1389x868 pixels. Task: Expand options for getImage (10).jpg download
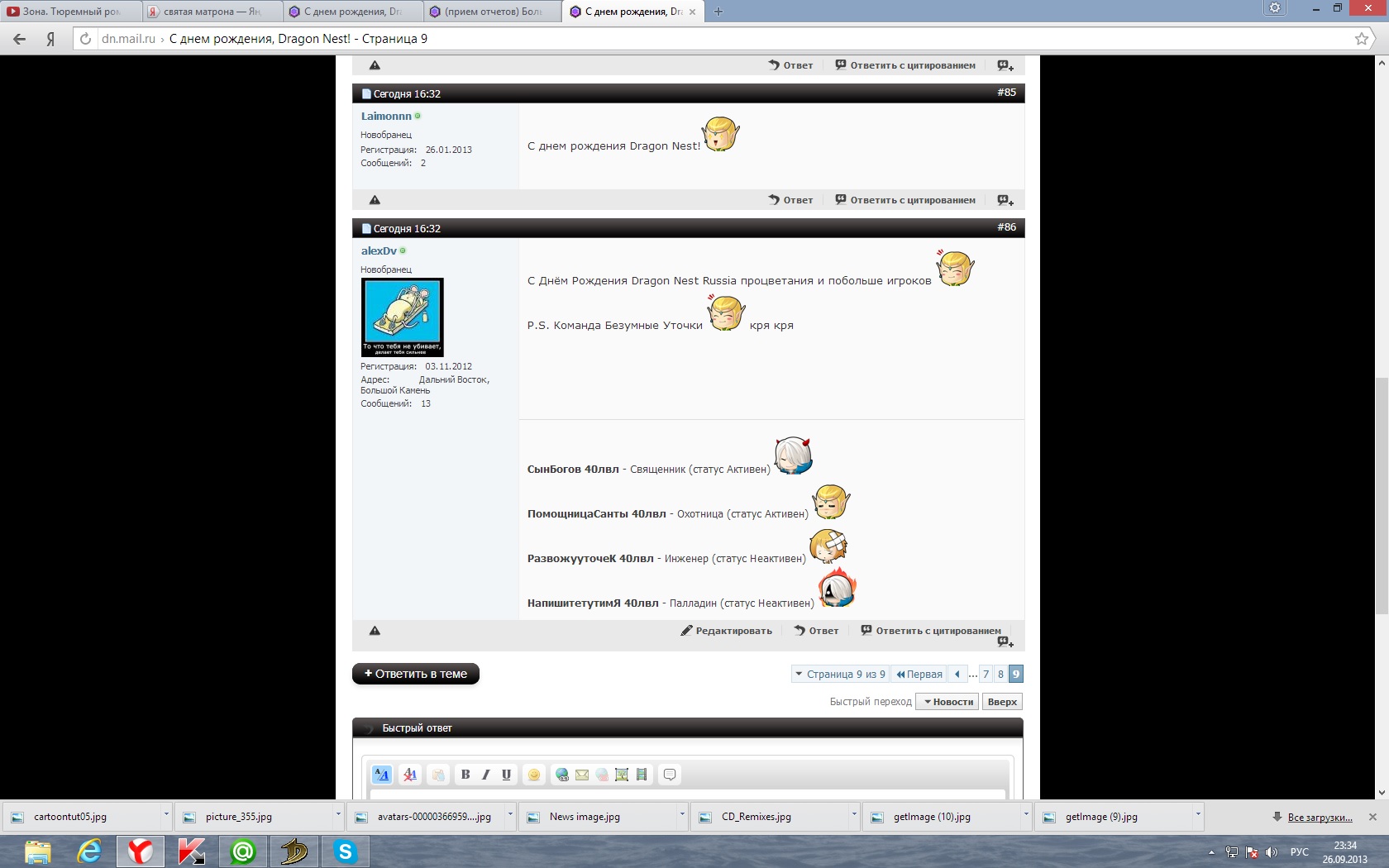coord(1026,816)
